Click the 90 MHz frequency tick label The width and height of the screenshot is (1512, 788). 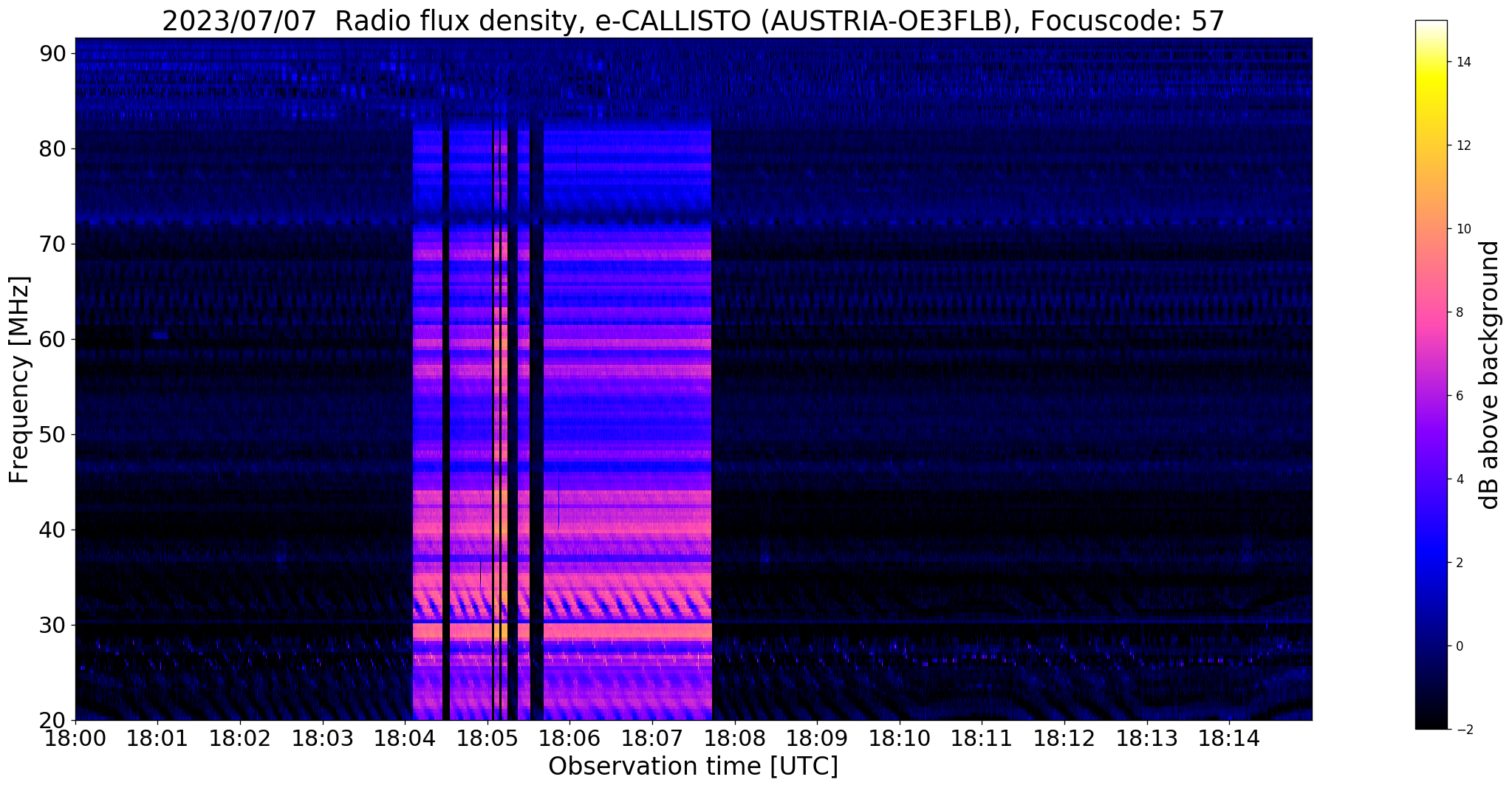(x=52, y=53)
